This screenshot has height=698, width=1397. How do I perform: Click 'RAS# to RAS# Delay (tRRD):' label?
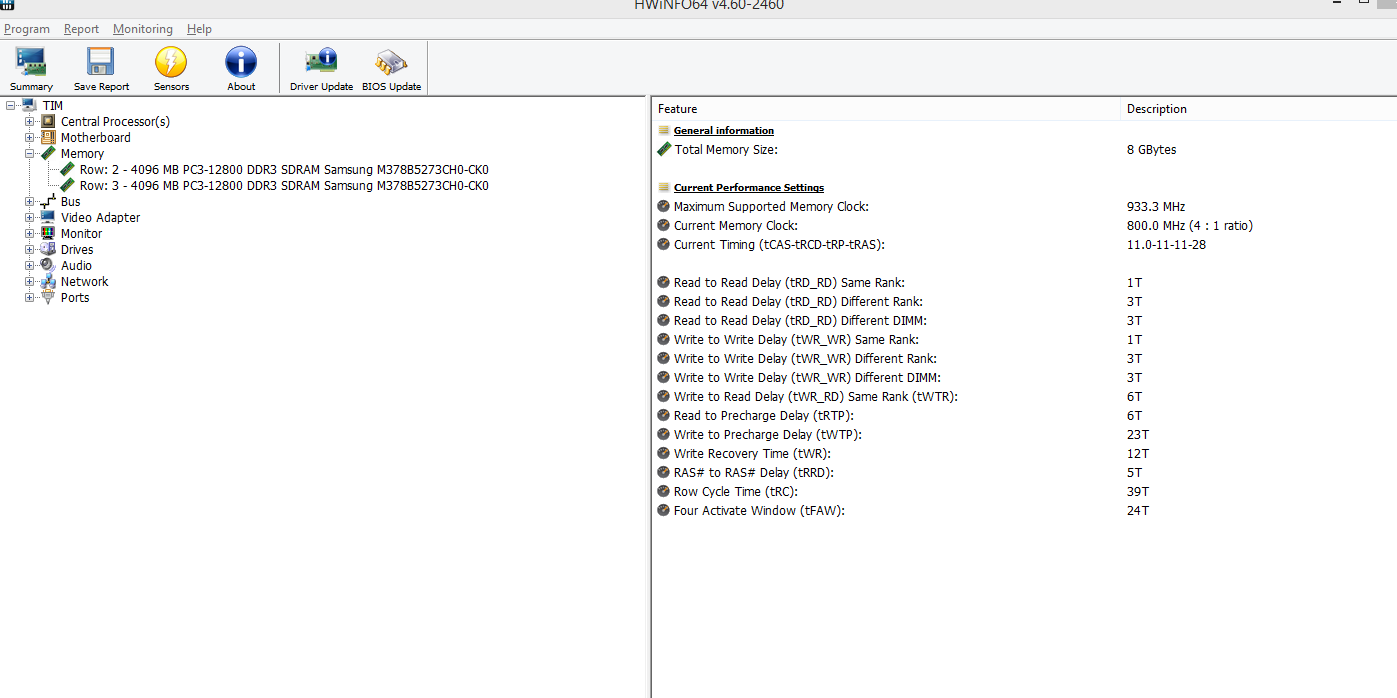click(753, 472)
